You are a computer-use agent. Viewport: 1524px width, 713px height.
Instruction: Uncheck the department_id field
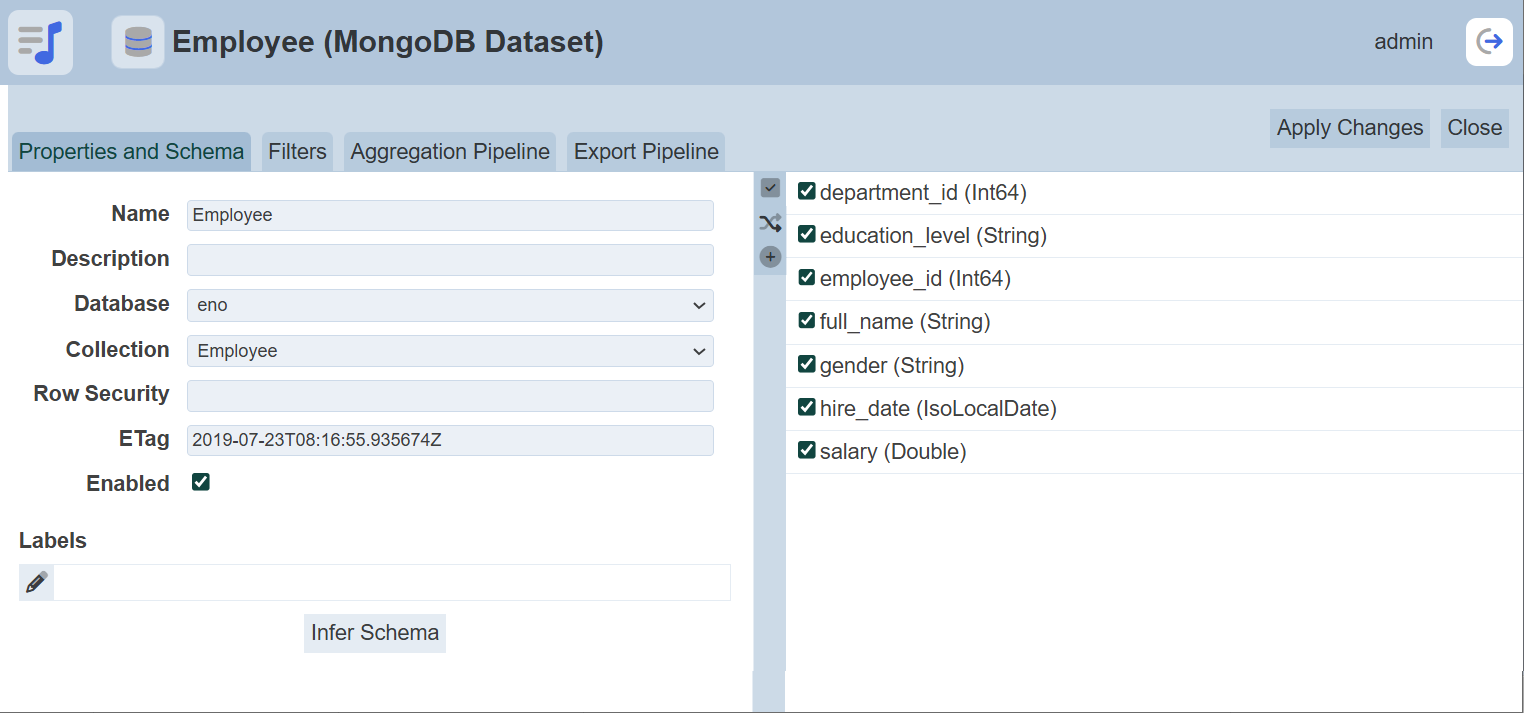[807, 192]
